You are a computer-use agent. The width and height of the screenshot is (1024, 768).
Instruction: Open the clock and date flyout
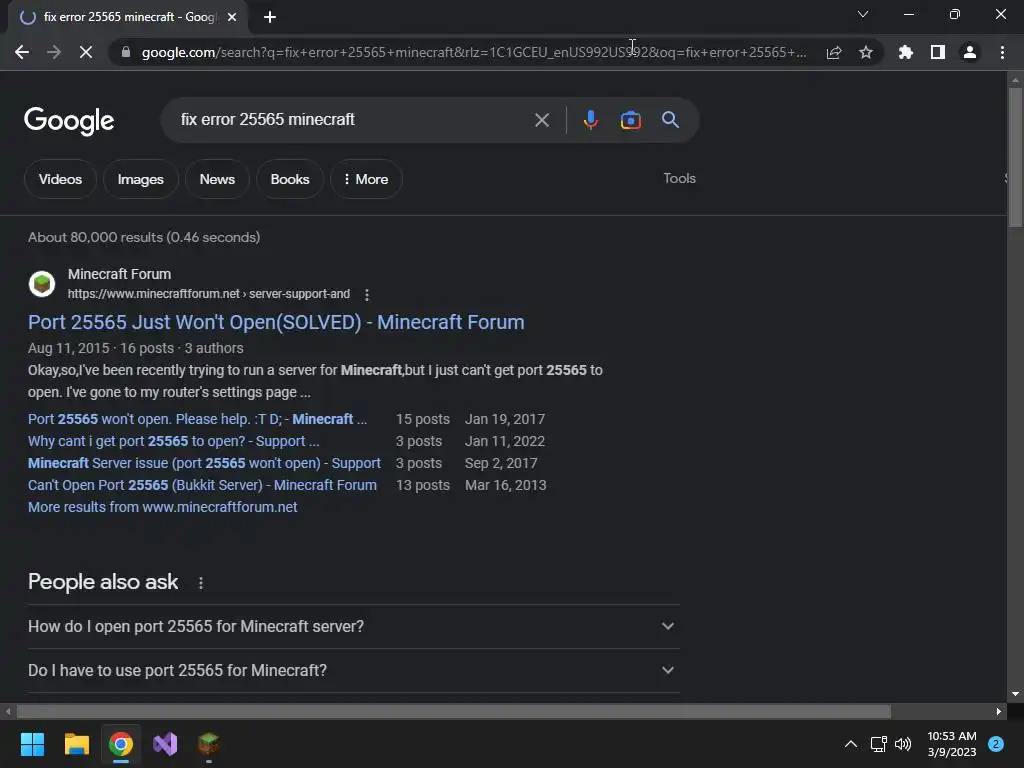[952, 744]
